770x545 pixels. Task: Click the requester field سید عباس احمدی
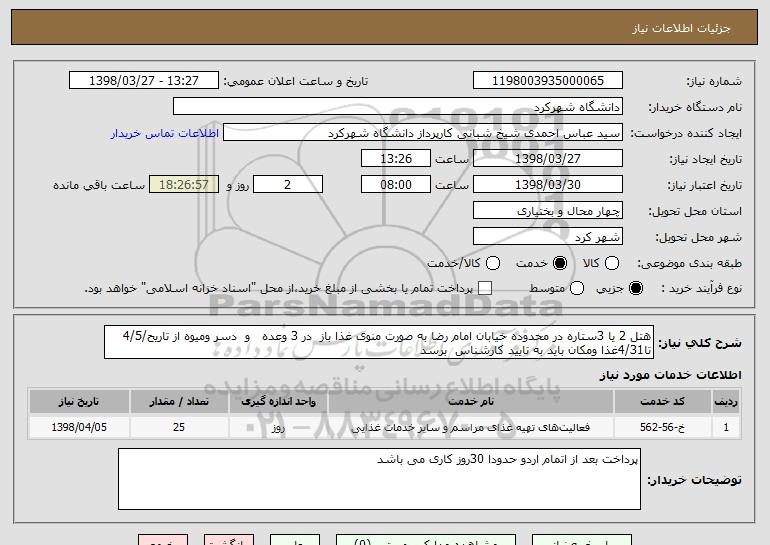pyautogui.click(x=423, y=133)
